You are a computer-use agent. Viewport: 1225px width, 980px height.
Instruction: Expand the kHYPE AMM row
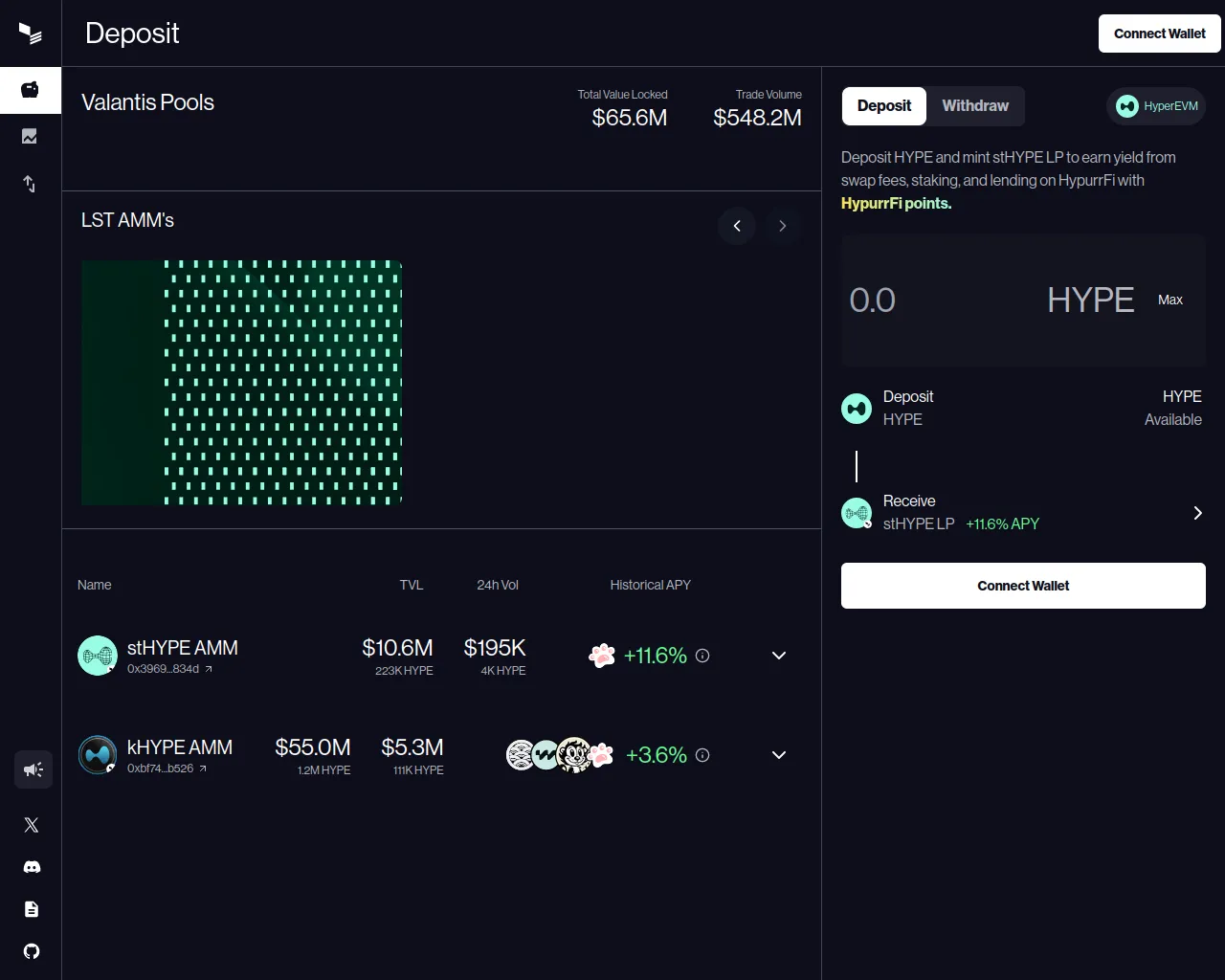pyautogui.click(x=779, y=755)
